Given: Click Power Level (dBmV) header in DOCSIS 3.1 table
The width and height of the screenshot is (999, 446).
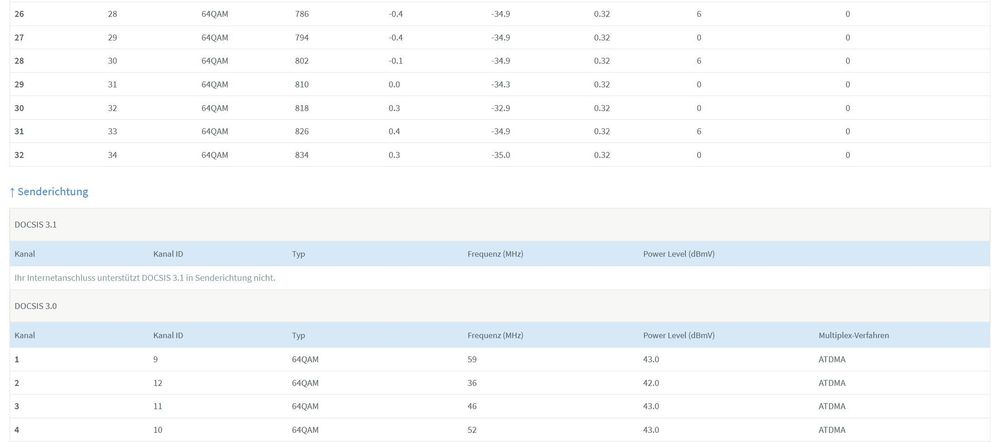Looking at the screenshot, I should point(679,254).
